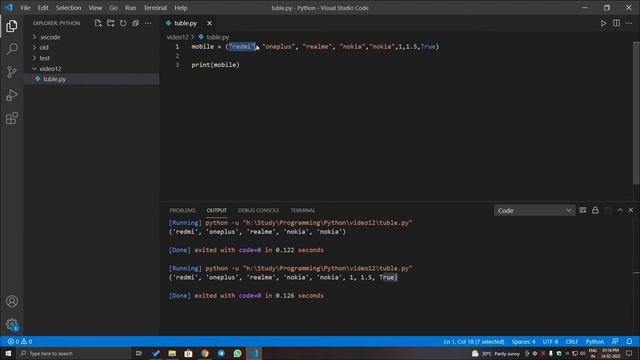Viewport: 640px width, 360px height.
Task: Click the errors and warnings status indicator
Action: click(20, 342)
